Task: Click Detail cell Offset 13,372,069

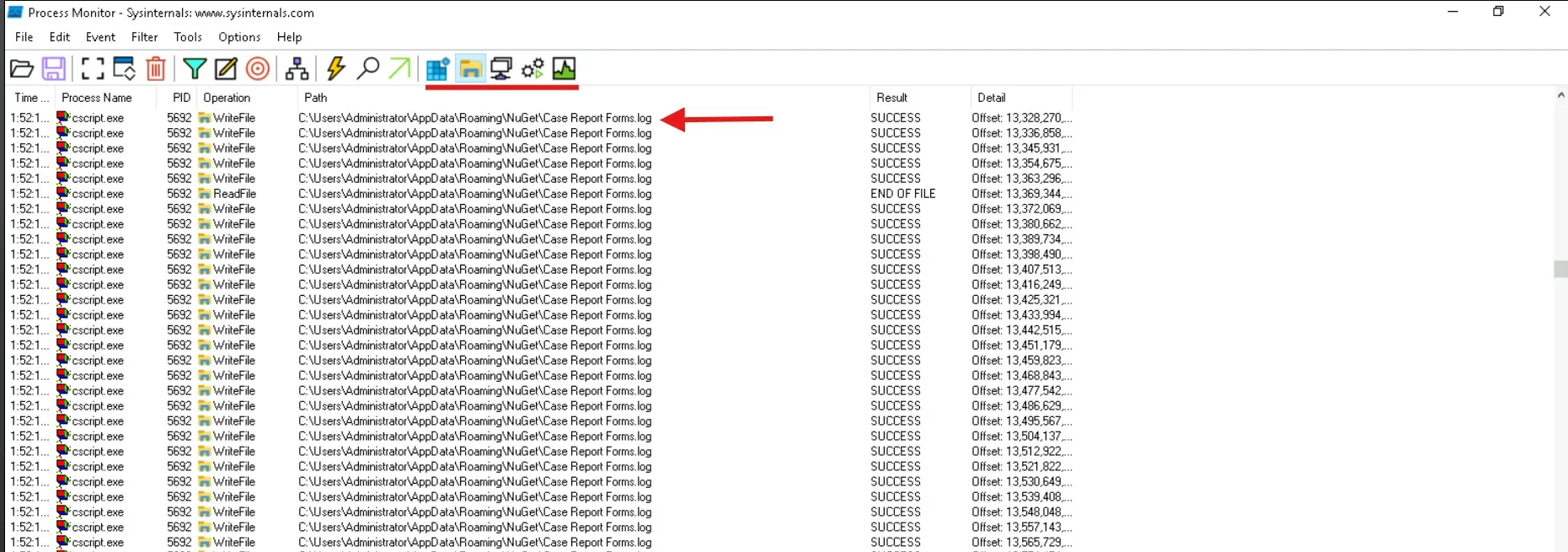Action: pos(1022,209)
